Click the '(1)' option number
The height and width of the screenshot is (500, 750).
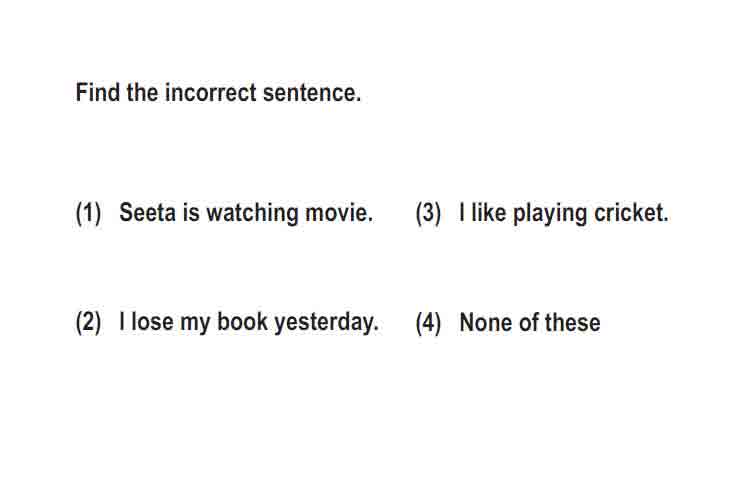coord(88,213)
